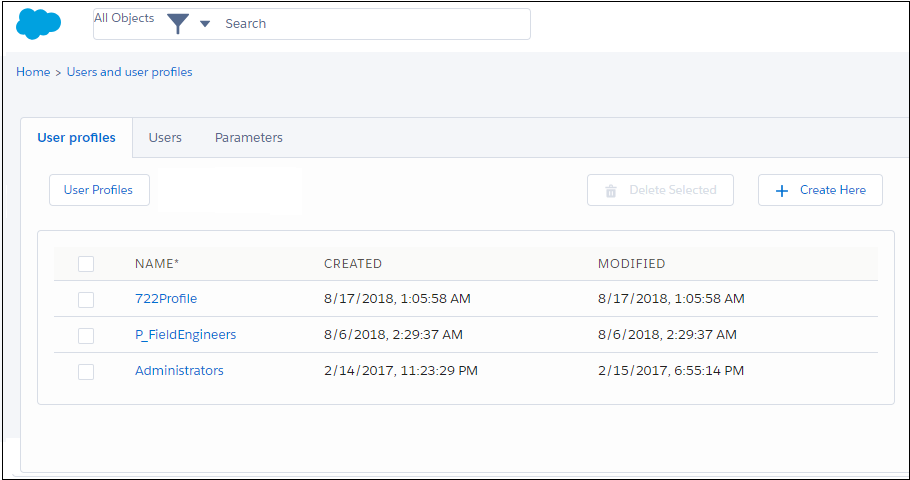Check the 722Profile row checkbox
Viewport: 910px width, 480px height.
pos(86,300)
